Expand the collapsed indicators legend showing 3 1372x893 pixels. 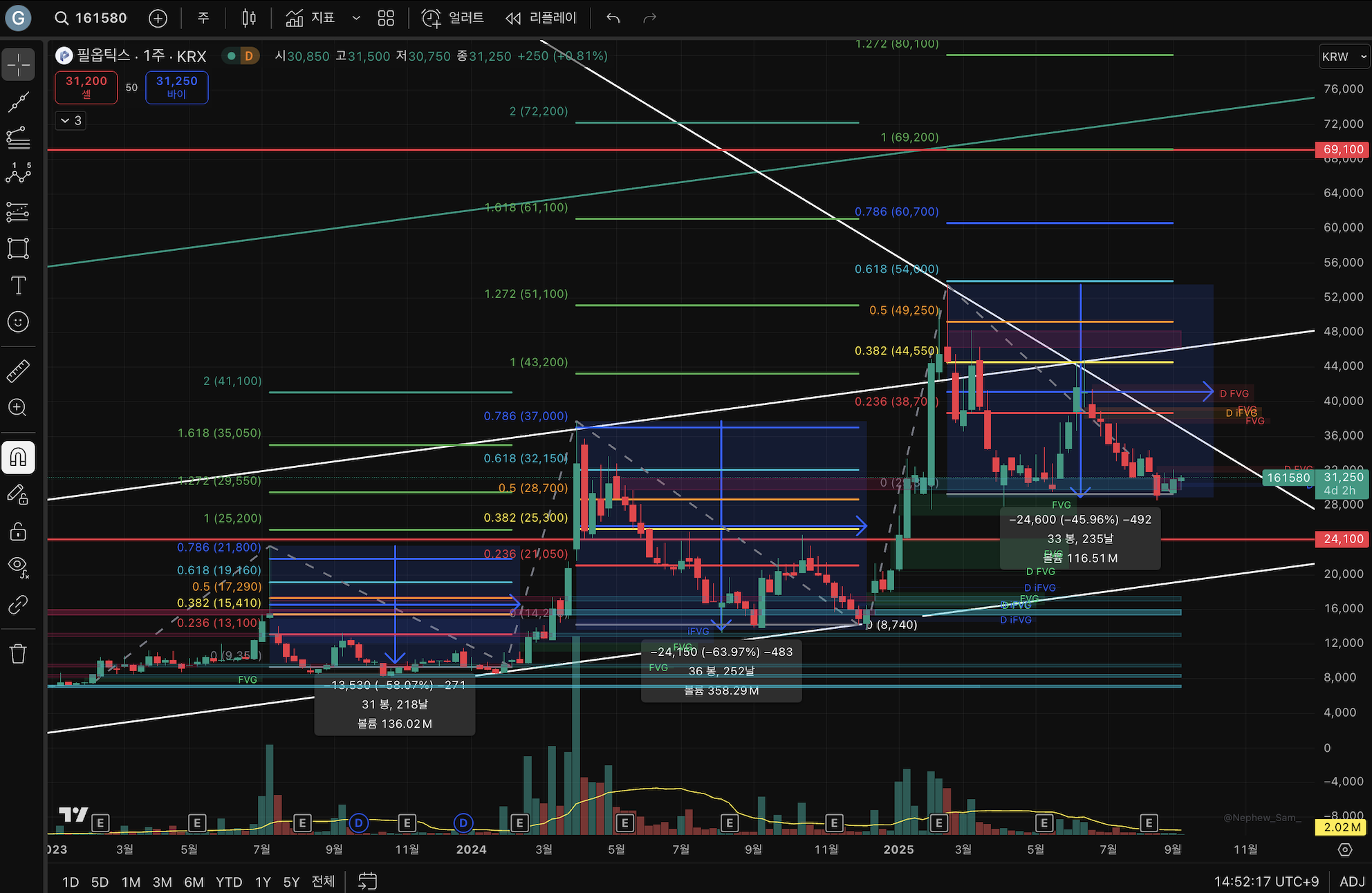(71, 120)
